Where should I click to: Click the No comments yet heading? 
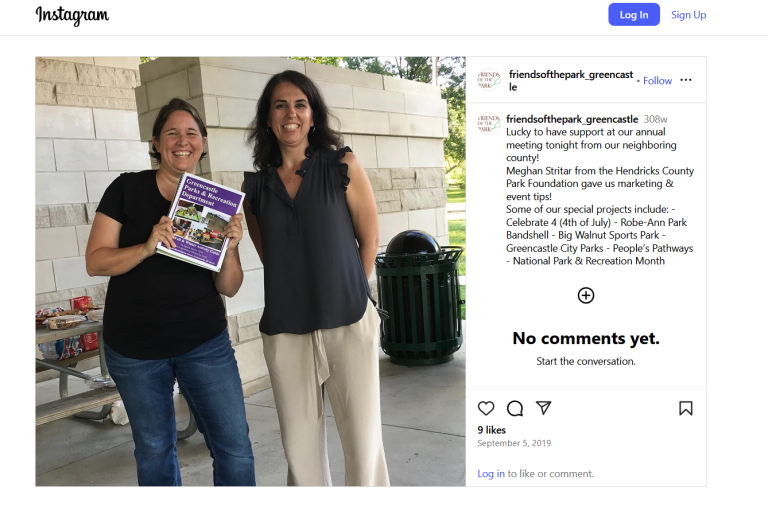[586, 338]
